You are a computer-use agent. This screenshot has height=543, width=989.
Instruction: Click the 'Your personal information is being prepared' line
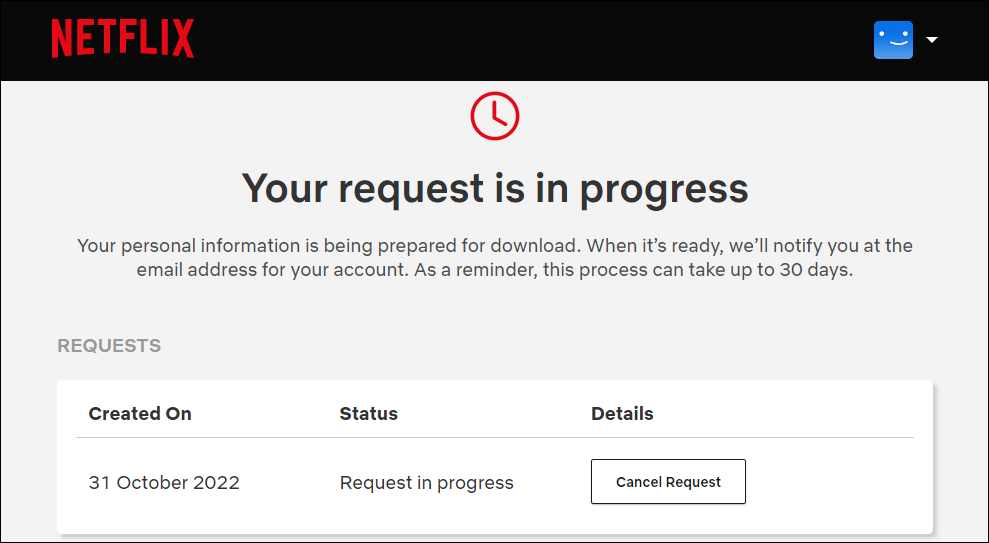495,246
